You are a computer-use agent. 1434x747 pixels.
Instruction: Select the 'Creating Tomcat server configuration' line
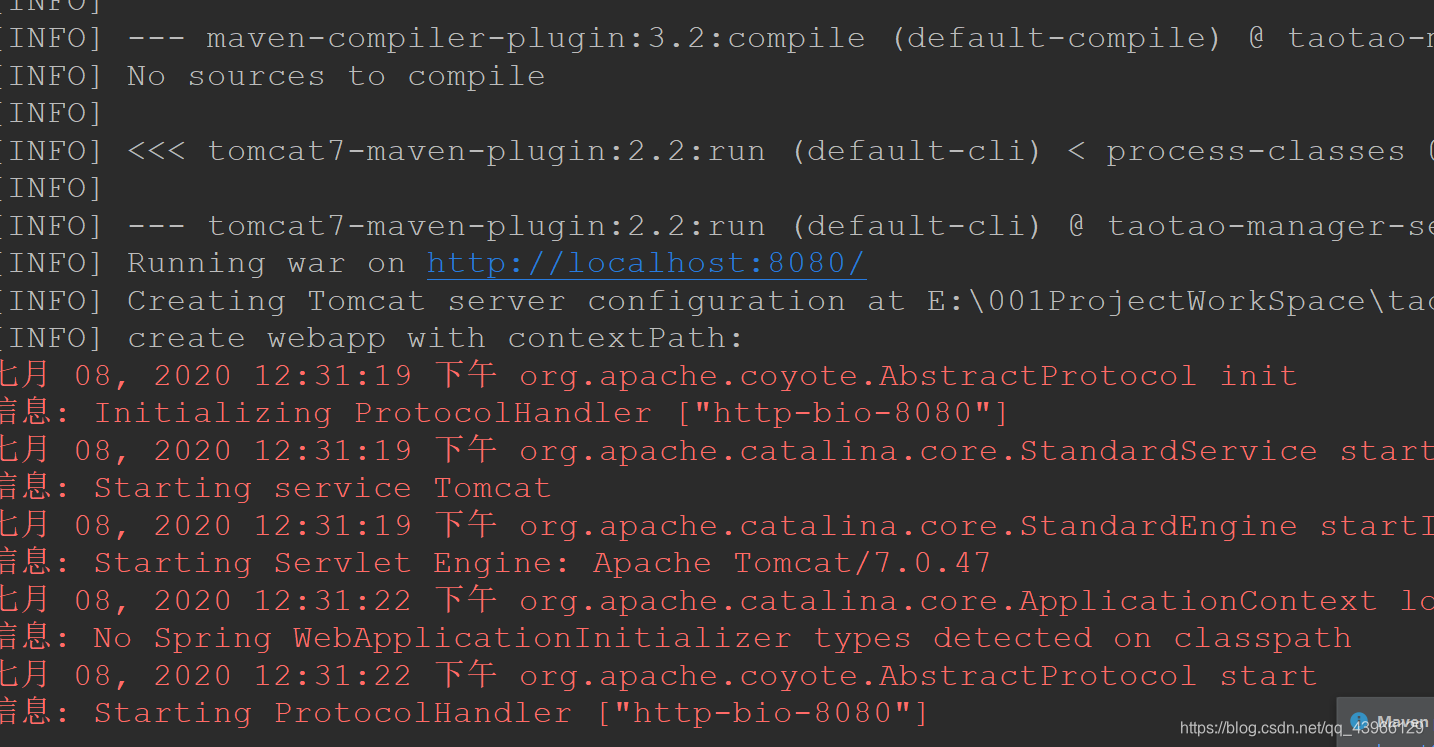(x=717, y=301)
